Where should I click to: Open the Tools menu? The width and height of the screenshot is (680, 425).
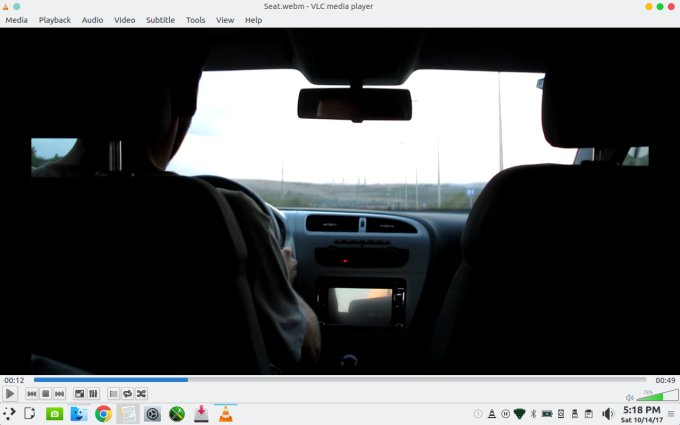196,20
